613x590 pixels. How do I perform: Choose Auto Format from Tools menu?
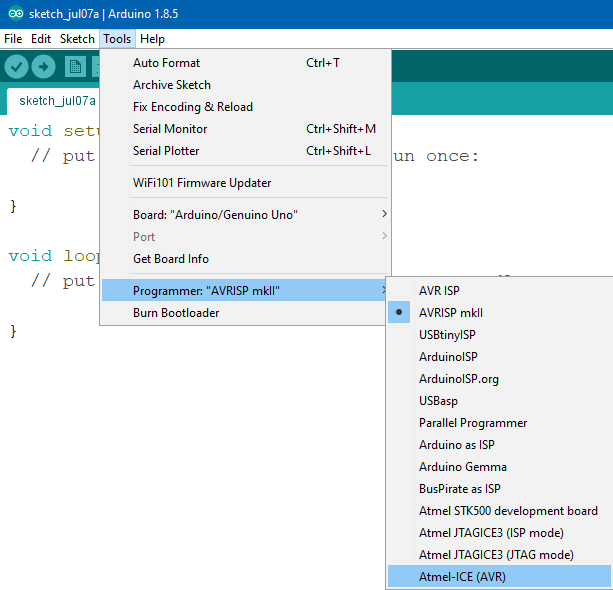coord(246,63)
